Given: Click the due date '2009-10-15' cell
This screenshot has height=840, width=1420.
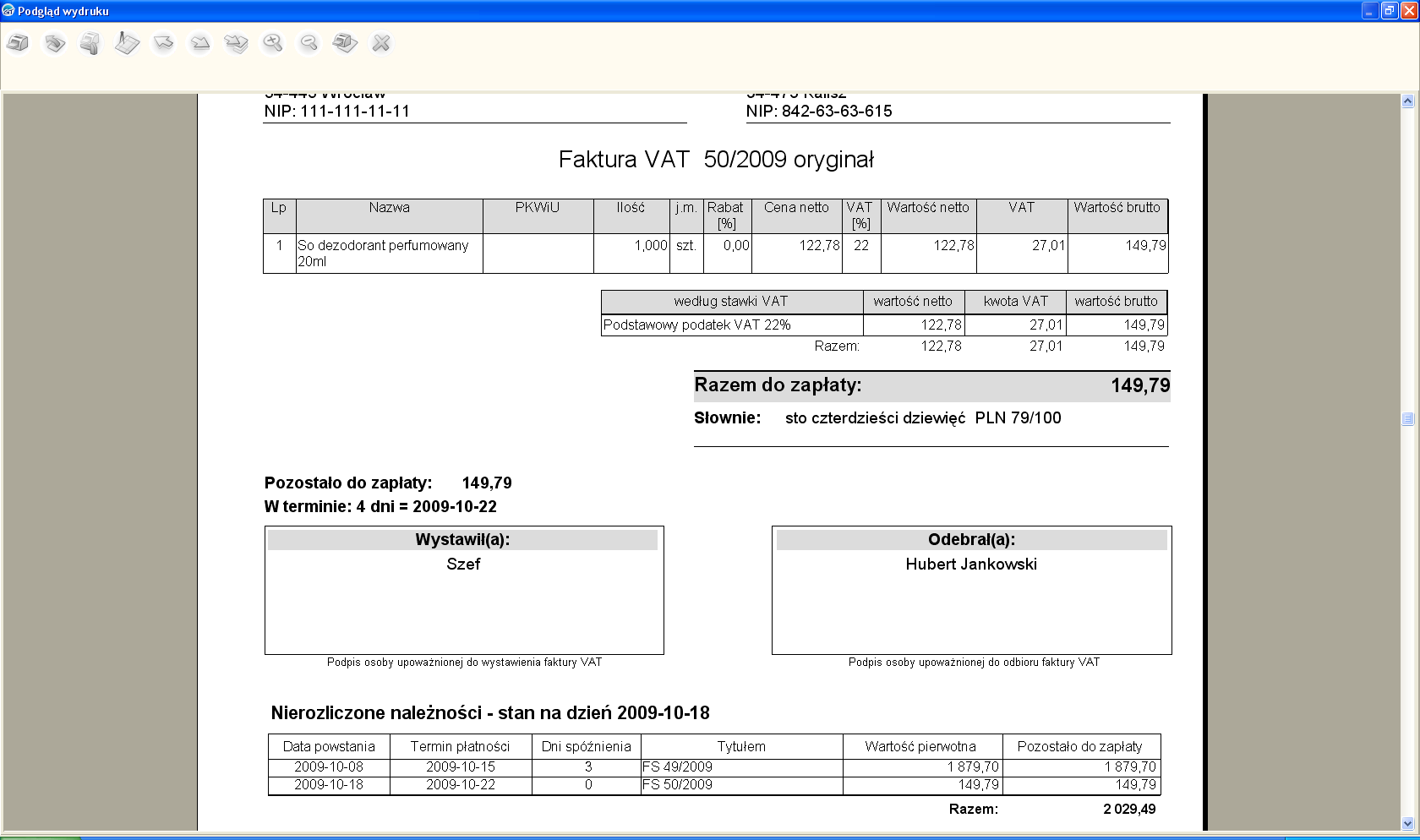Looking at the screenshot, I should coord(461,767).
